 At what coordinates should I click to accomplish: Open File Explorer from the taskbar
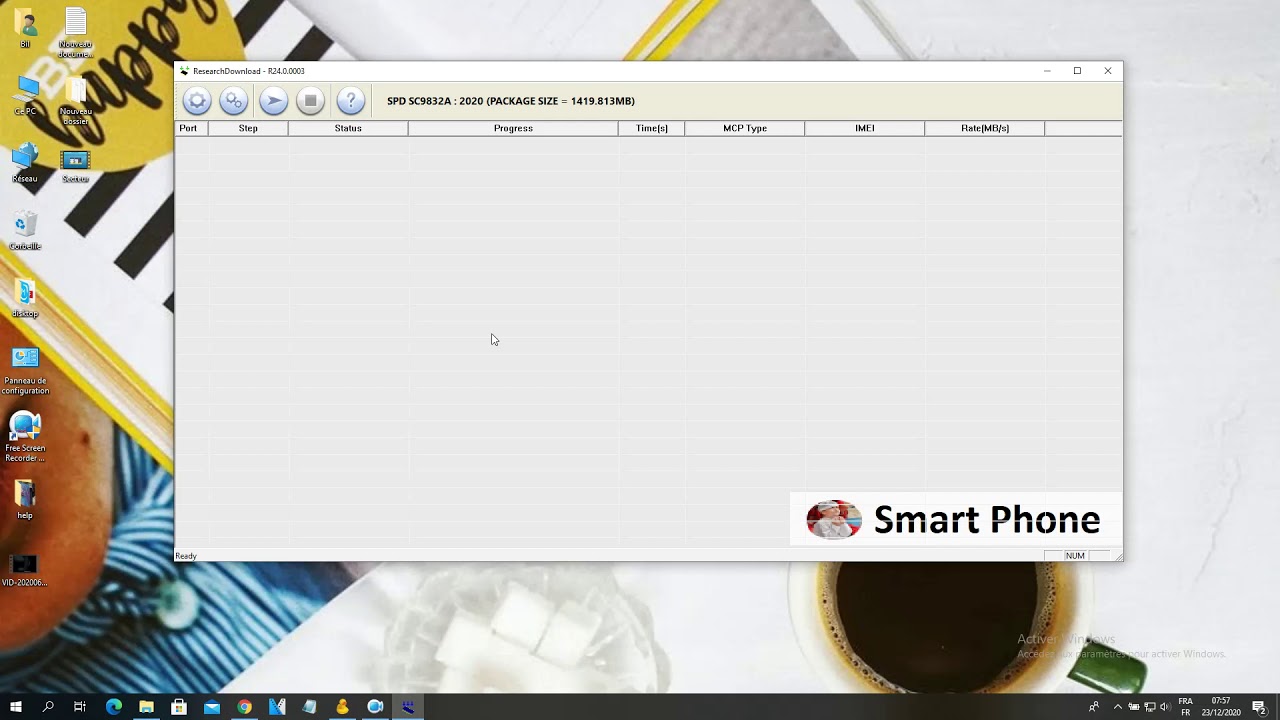pyautogui.click(x=146, y=707)
